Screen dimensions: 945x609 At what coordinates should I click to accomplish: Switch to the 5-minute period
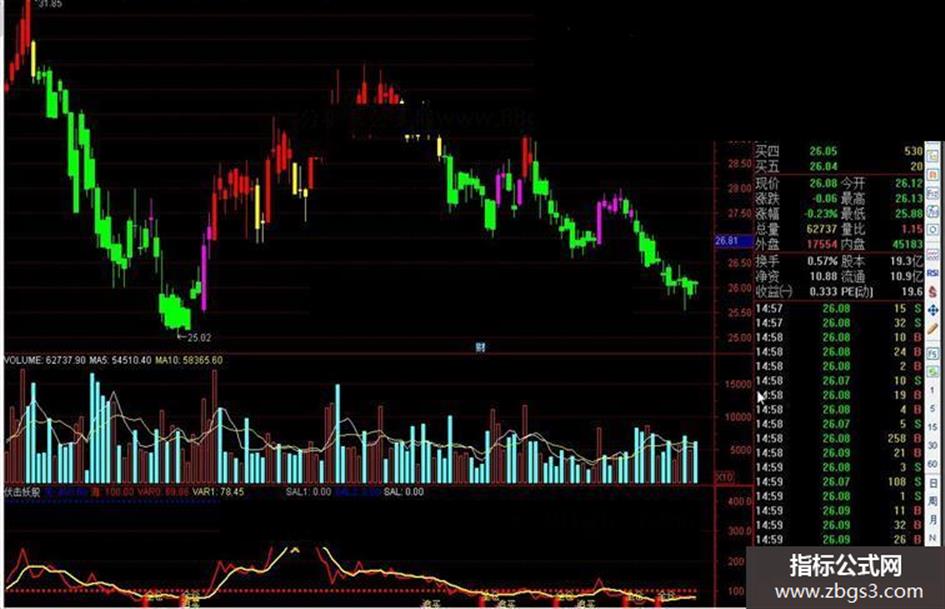[933, 409]
